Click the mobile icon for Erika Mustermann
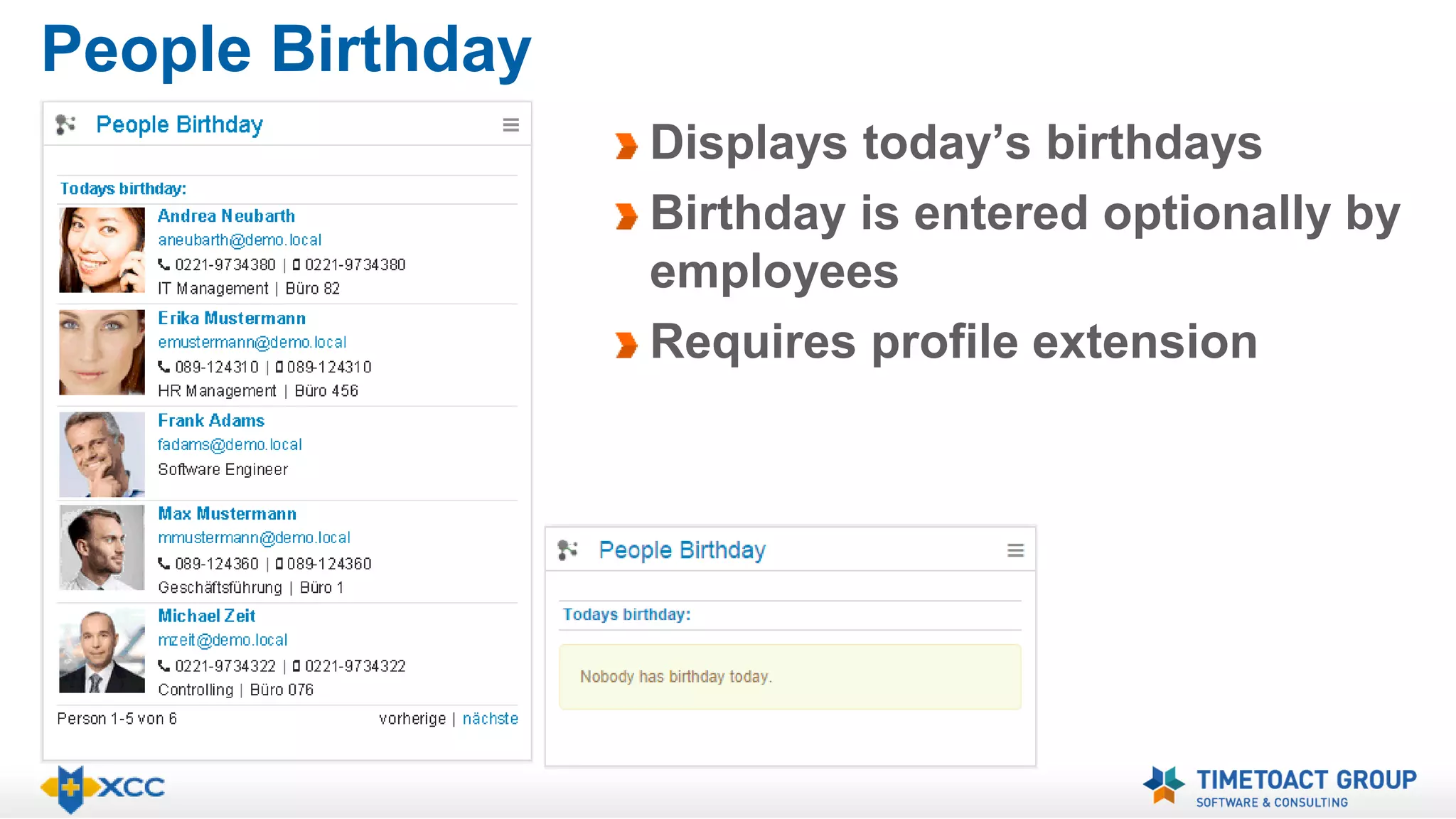Viewport: 1456px width, 819px height. coord(279,368)
